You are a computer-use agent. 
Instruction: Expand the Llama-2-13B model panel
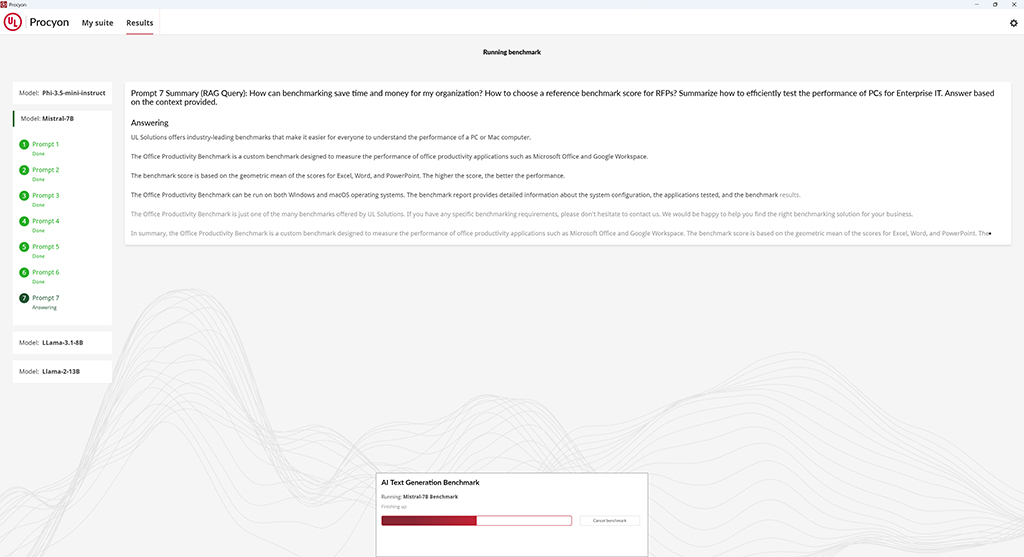62,371
